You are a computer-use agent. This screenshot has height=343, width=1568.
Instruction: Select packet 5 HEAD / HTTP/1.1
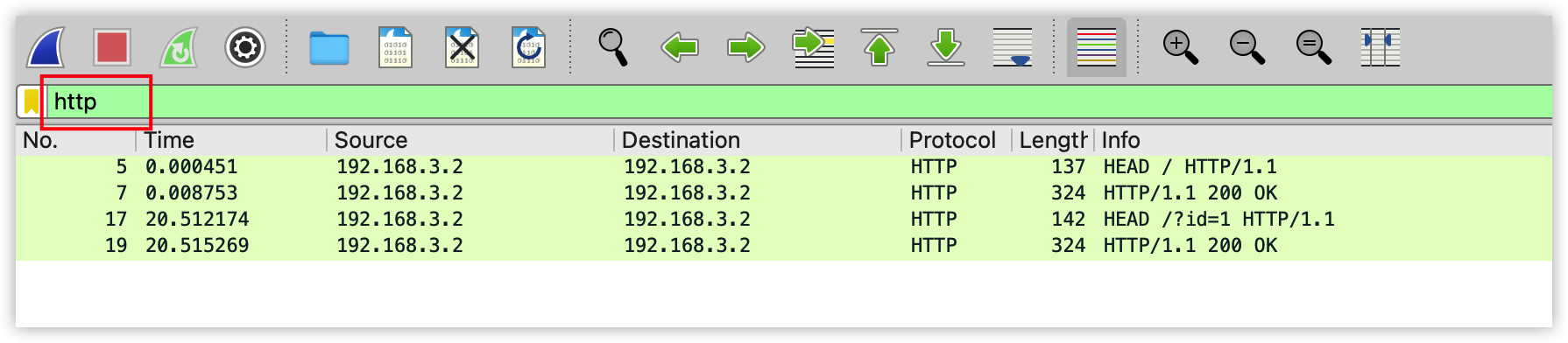[x=784, y=167]
